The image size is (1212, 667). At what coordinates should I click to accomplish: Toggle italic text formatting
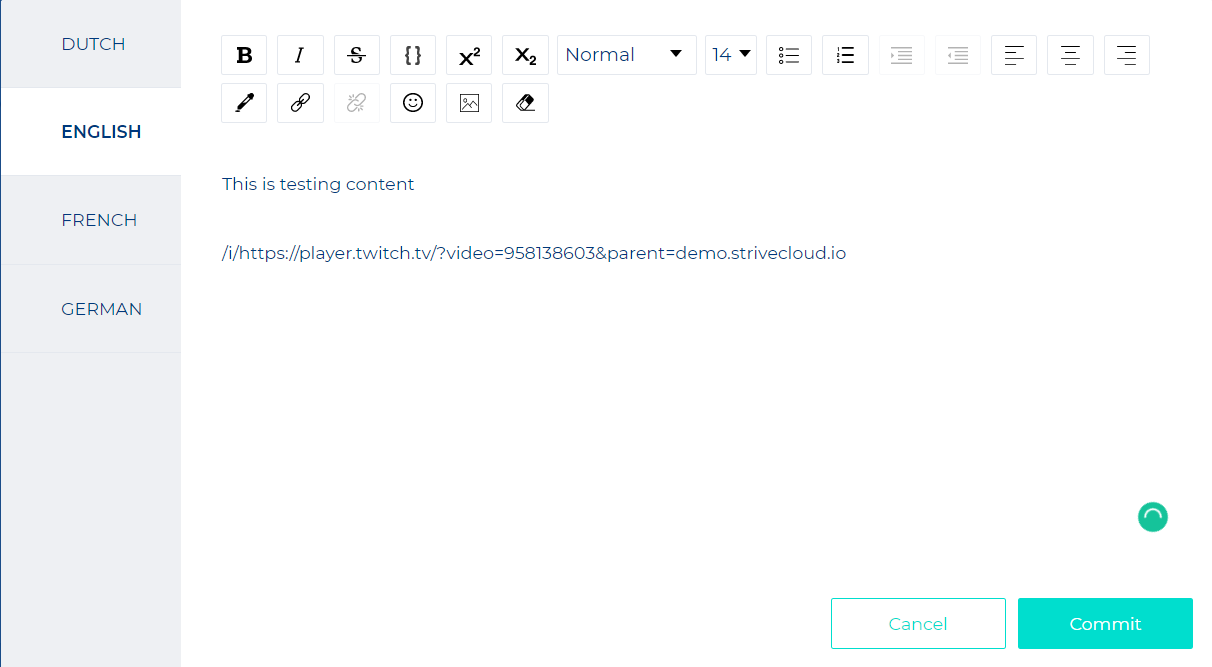[300, 55]
